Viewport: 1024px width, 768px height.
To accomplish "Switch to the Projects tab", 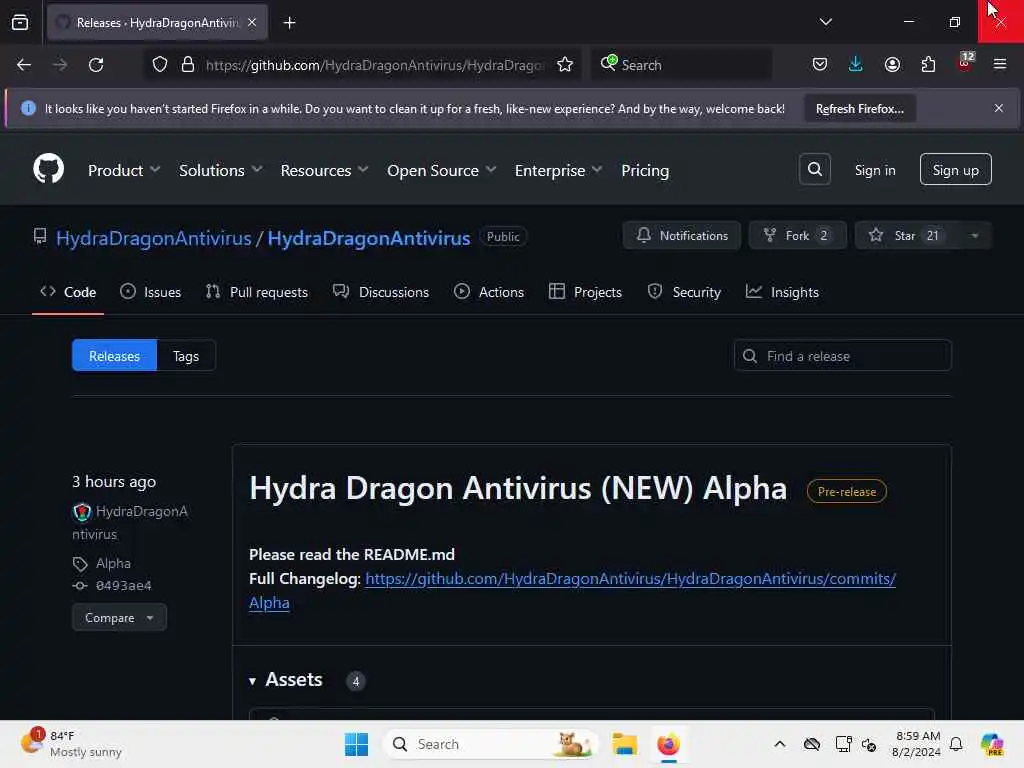I will coord(585,292).
